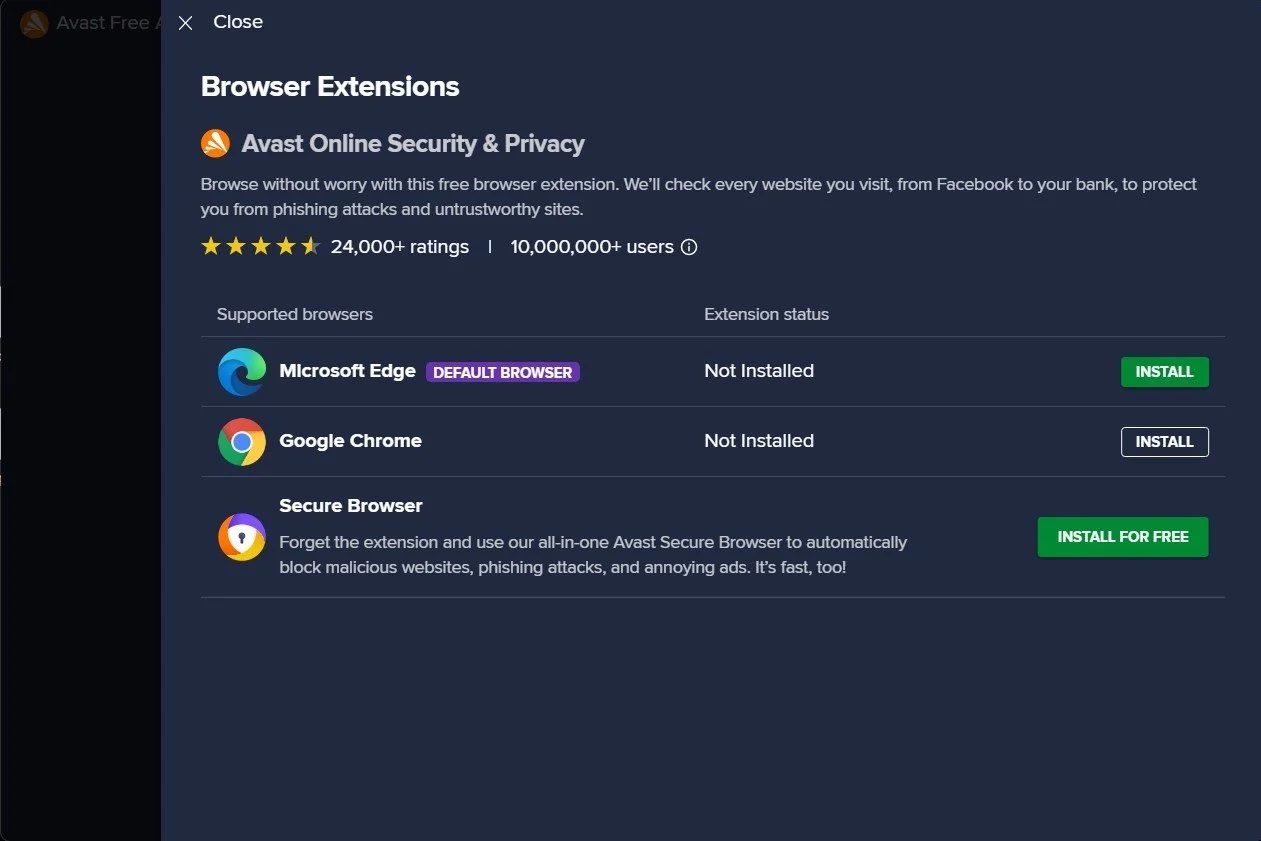Click the Avast Free Antivirus logo in the sidebar

33,23
